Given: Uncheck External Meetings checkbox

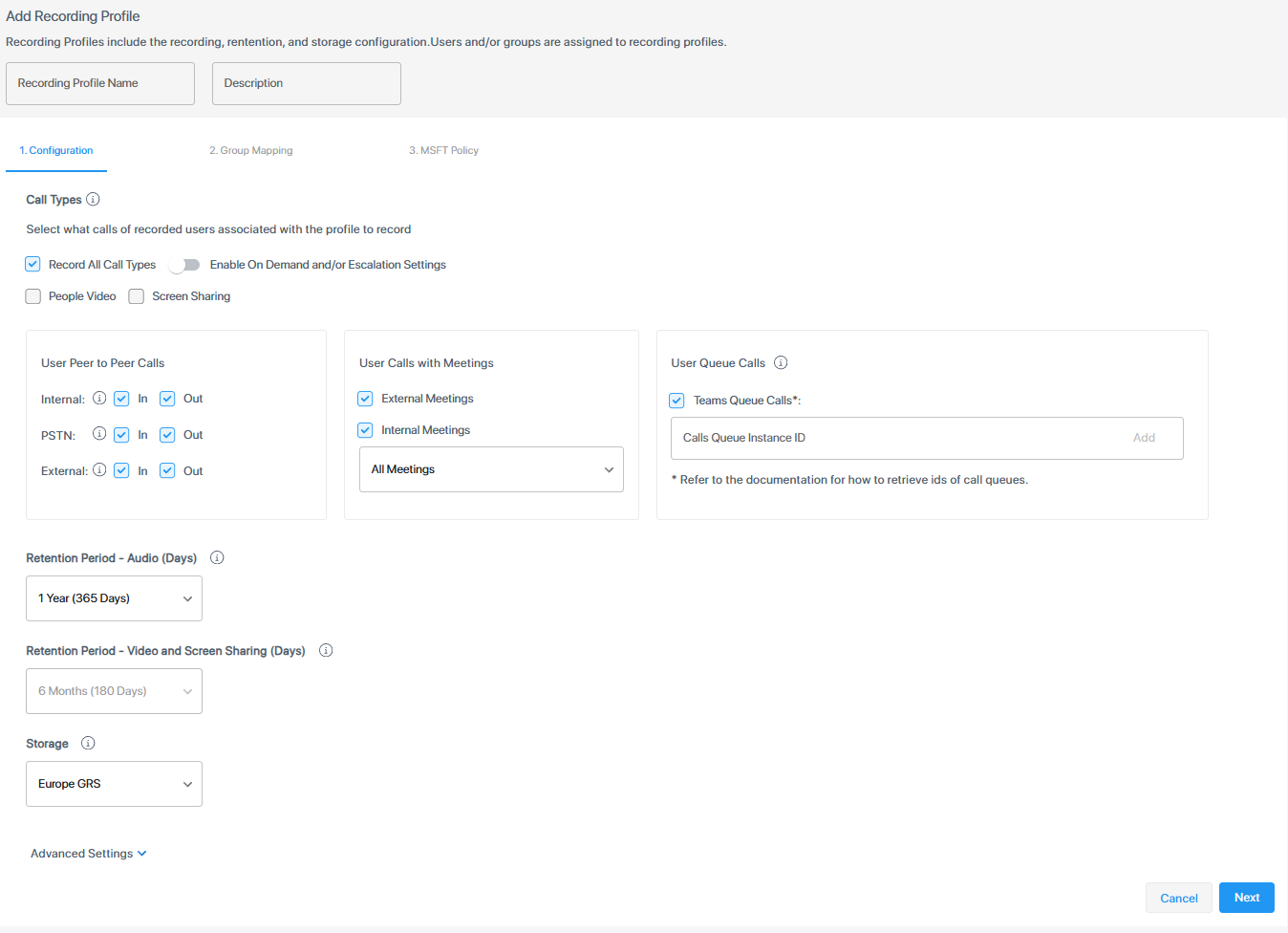Looking at the screenshot, I should coord(365,399).
